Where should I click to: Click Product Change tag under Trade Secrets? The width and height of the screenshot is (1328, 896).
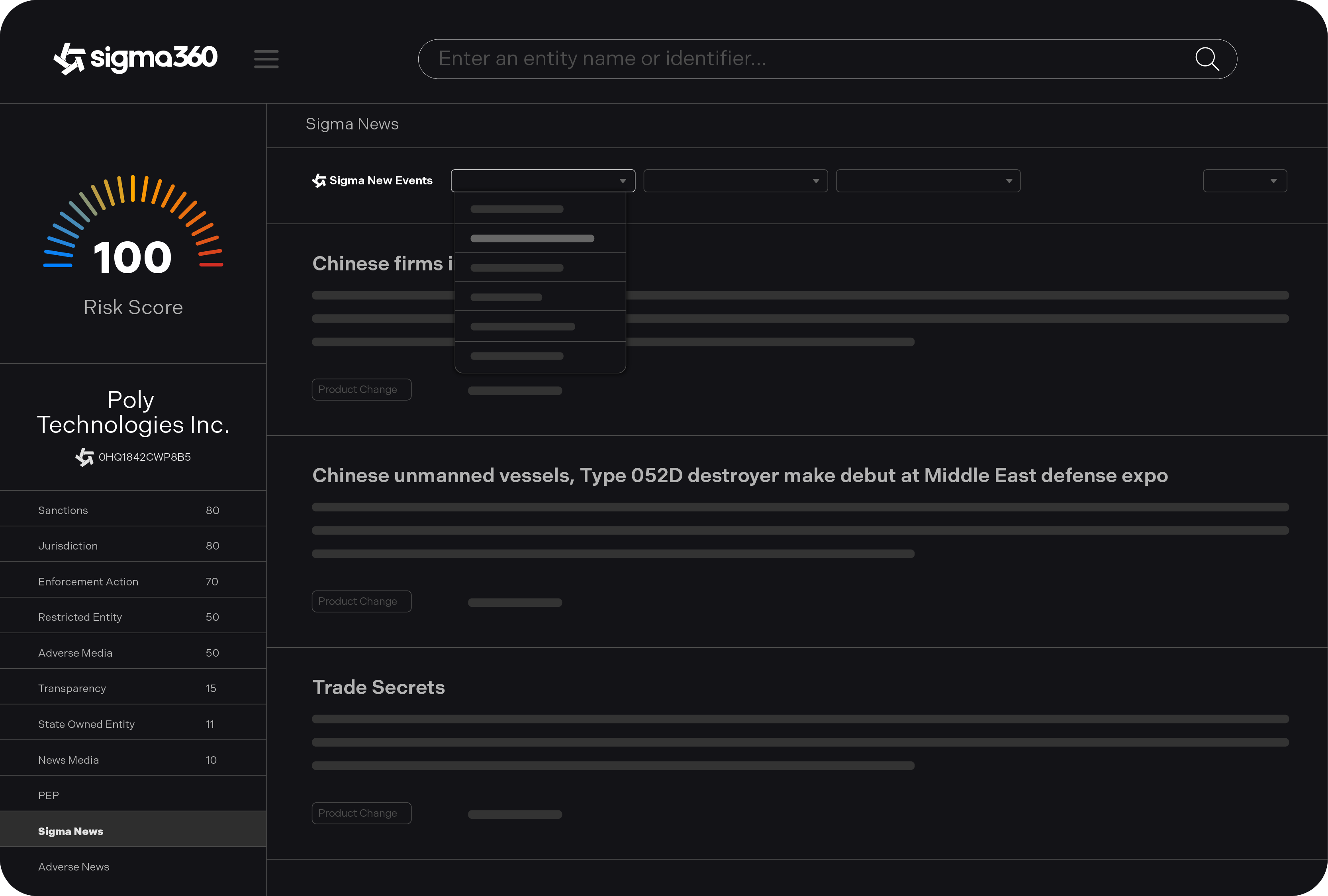[x=361, y=813]
